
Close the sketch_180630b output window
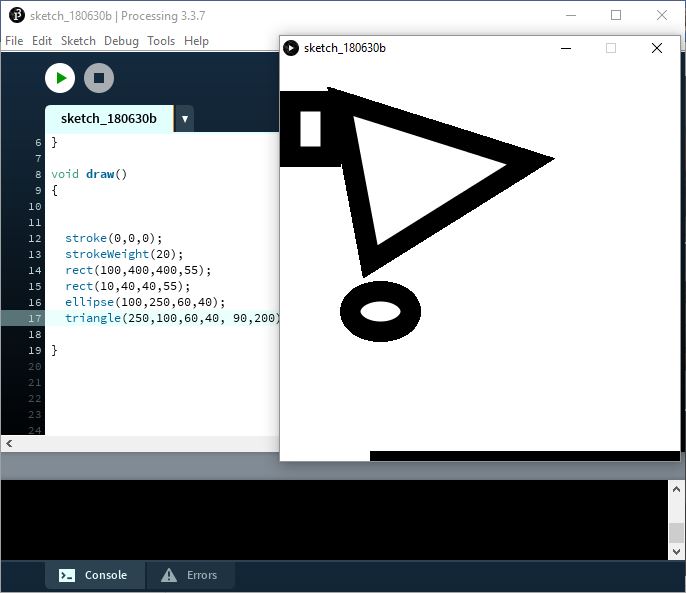point(657,48)
